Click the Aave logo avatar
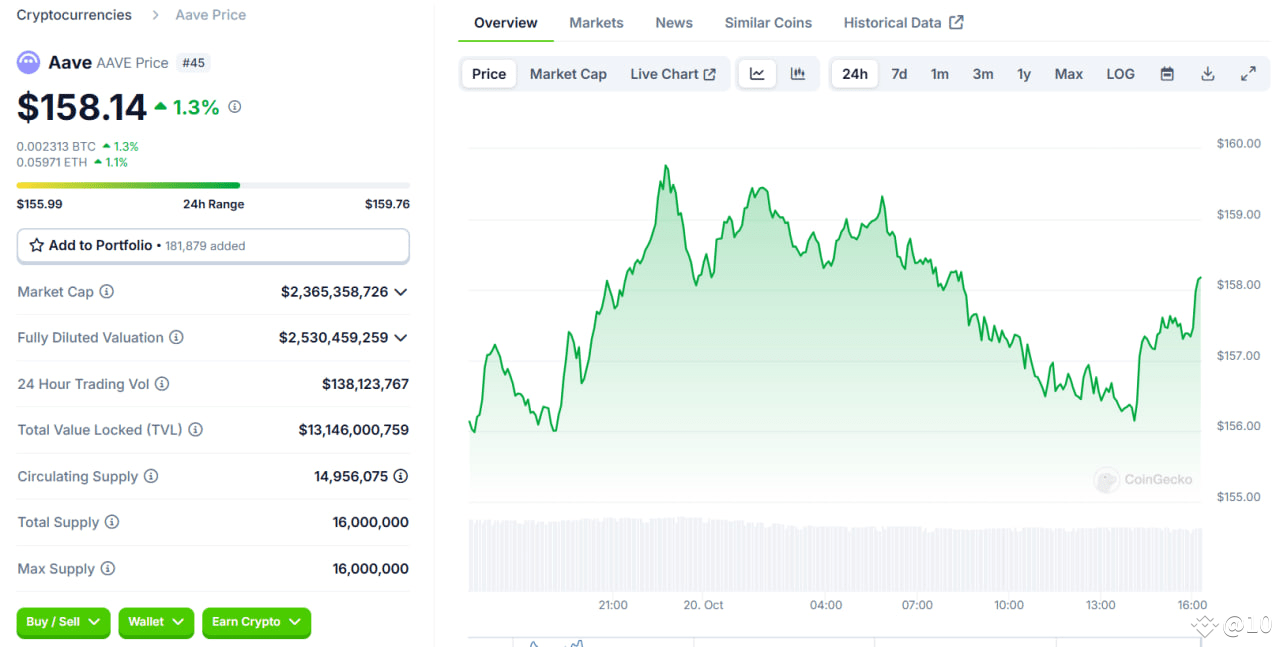 (27, 62)
